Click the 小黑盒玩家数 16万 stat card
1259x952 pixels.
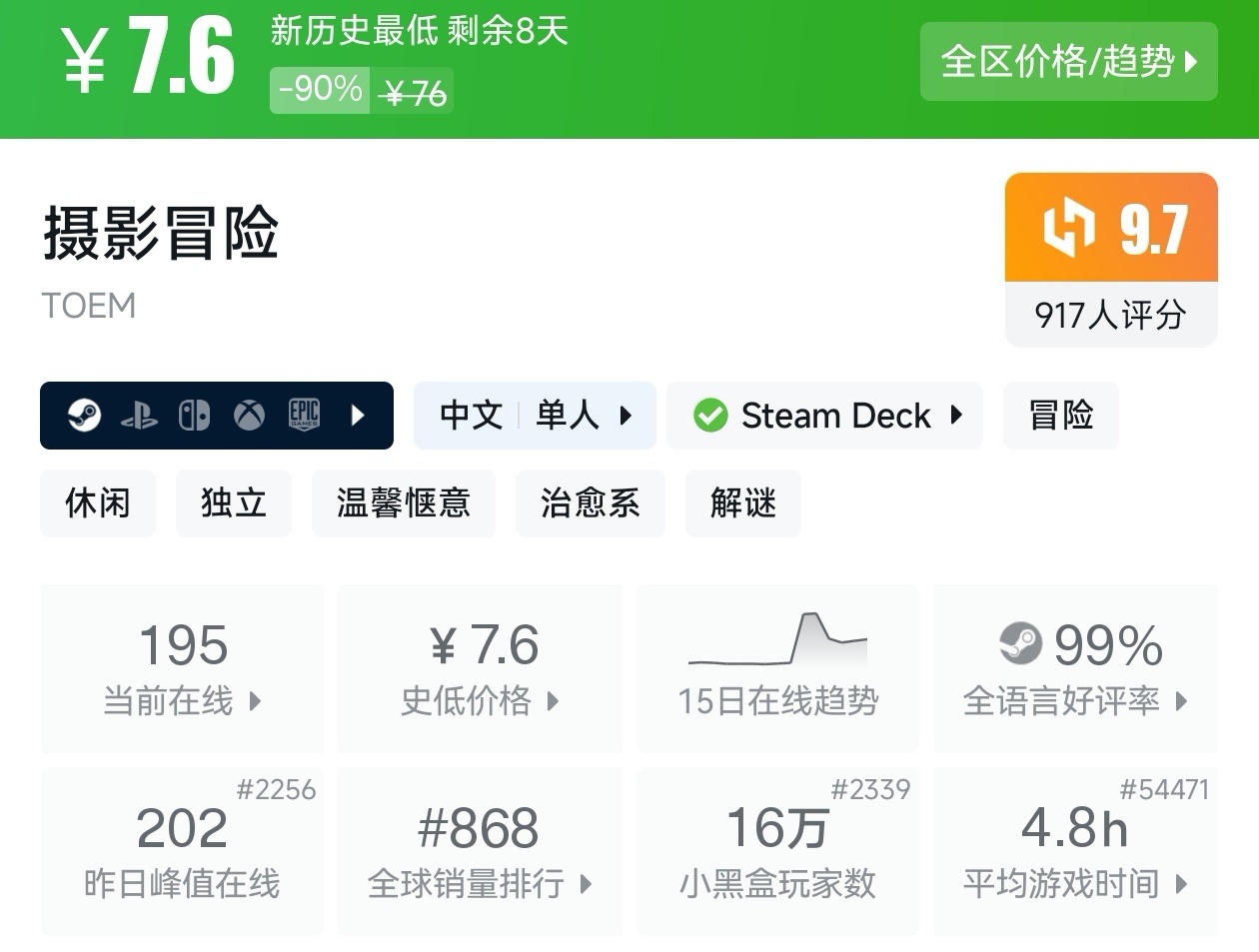(777, 851)
